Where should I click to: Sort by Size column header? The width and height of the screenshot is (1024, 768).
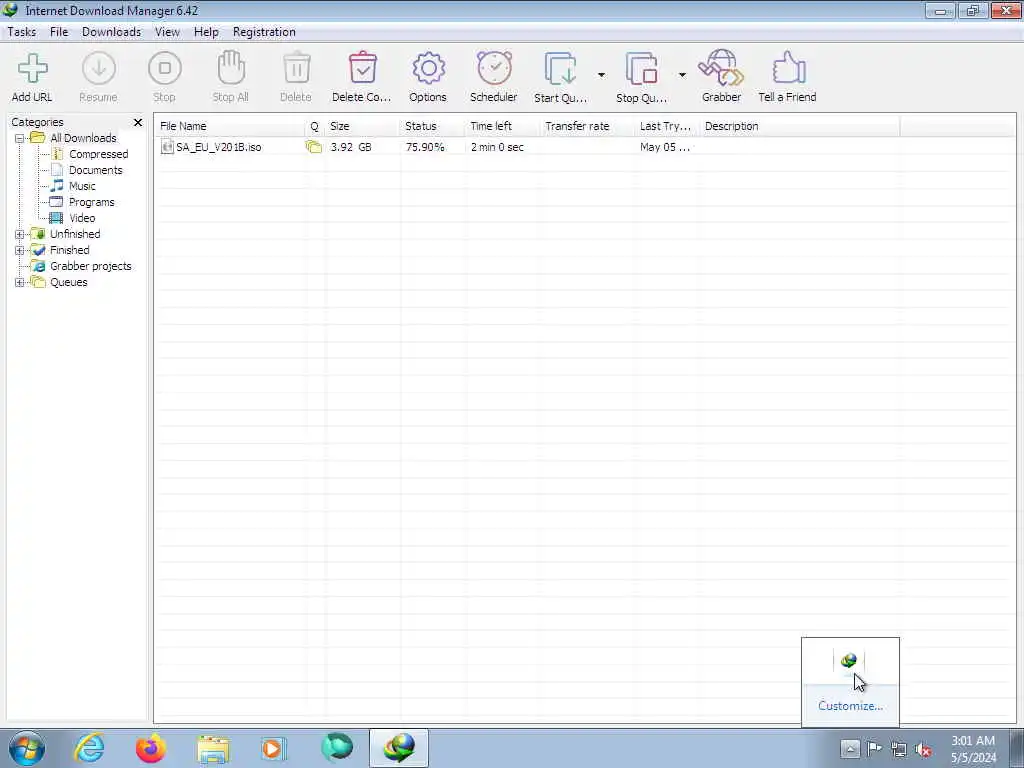point(362,126)
